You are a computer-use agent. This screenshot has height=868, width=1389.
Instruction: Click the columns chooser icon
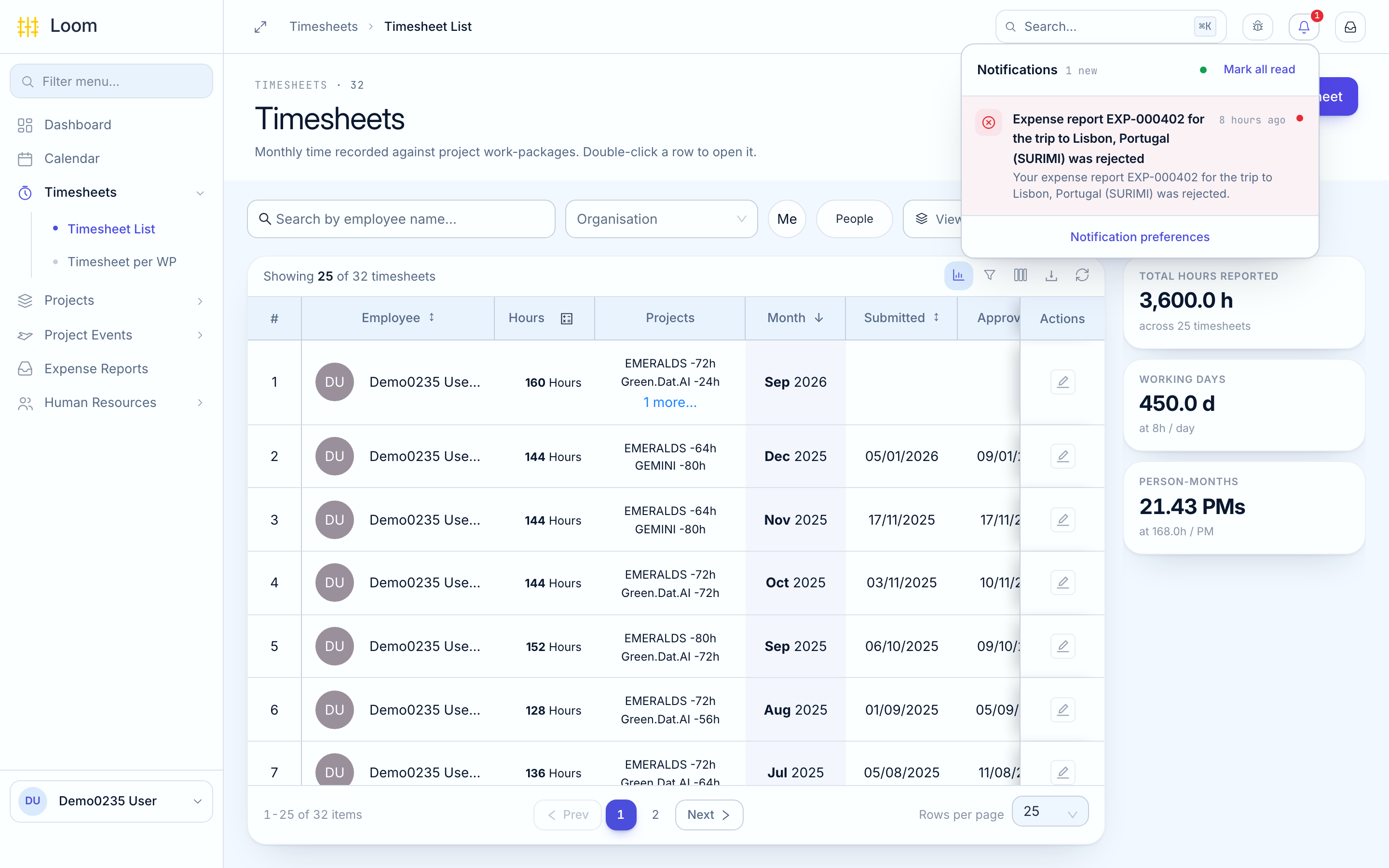[1021, 275]
